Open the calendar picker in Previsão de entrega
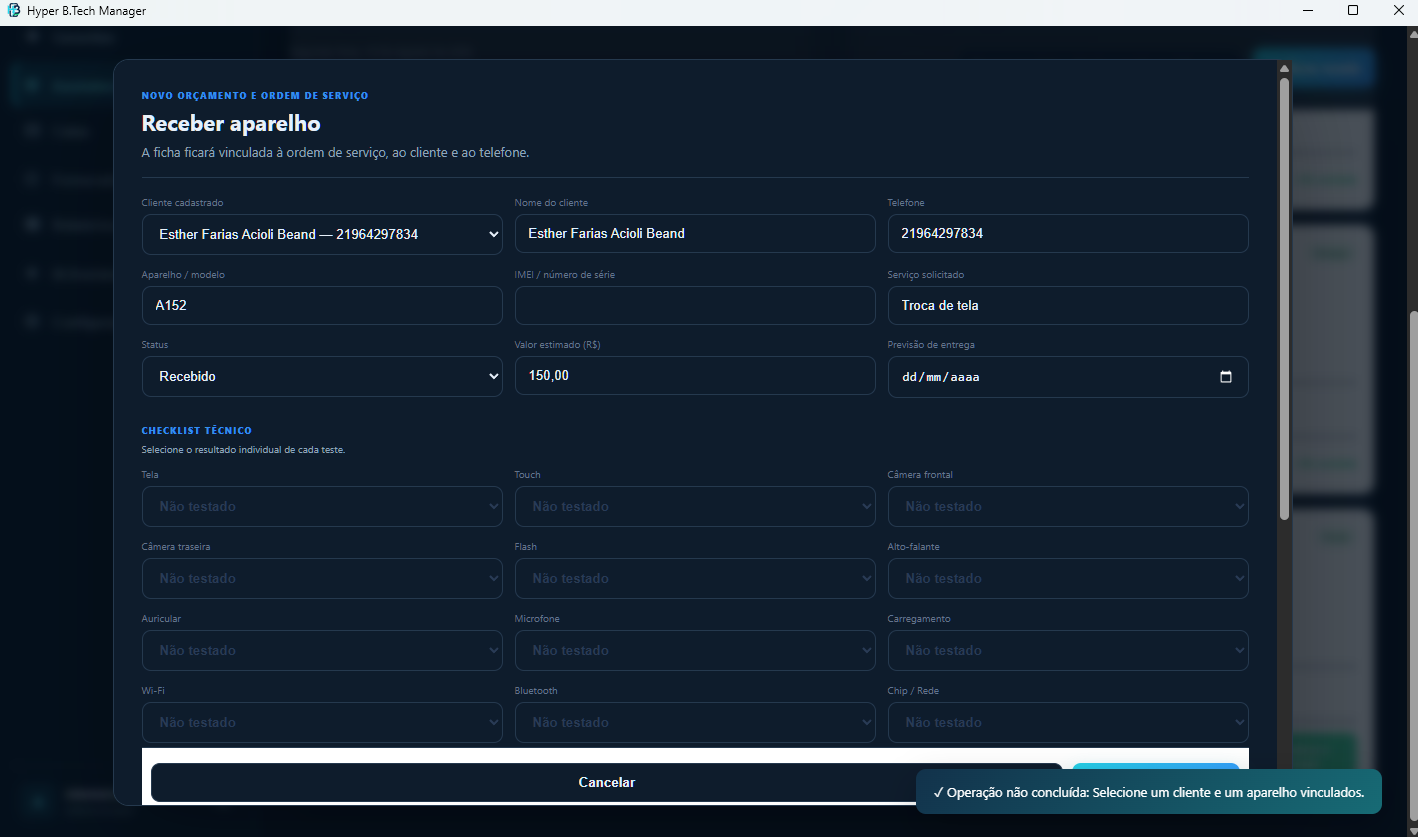Viewport: 1418px width, 837px height. point(1226,377)
